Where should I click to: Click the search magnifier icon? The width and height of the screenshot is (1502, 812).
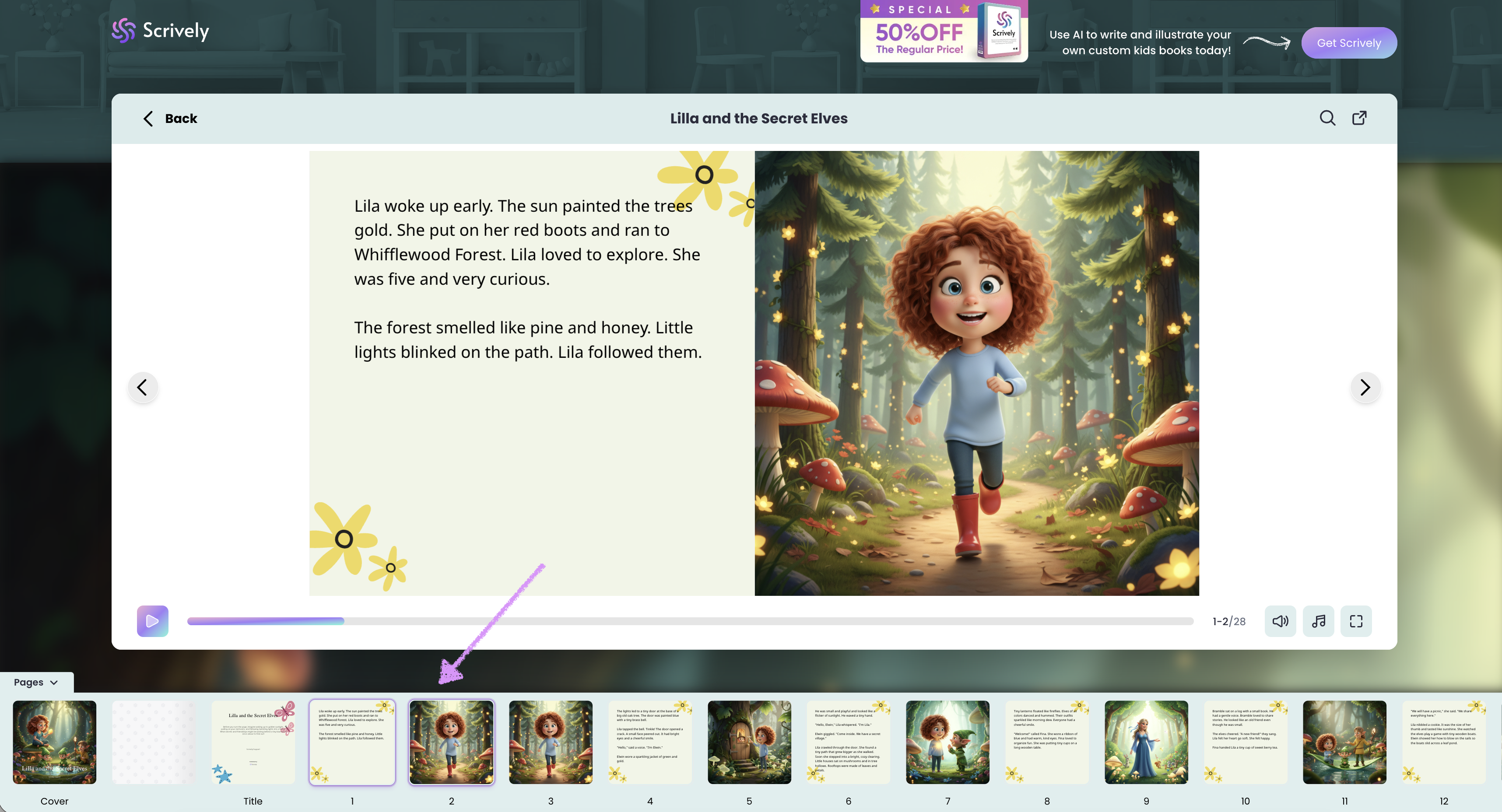click(x=1327, y=118)
